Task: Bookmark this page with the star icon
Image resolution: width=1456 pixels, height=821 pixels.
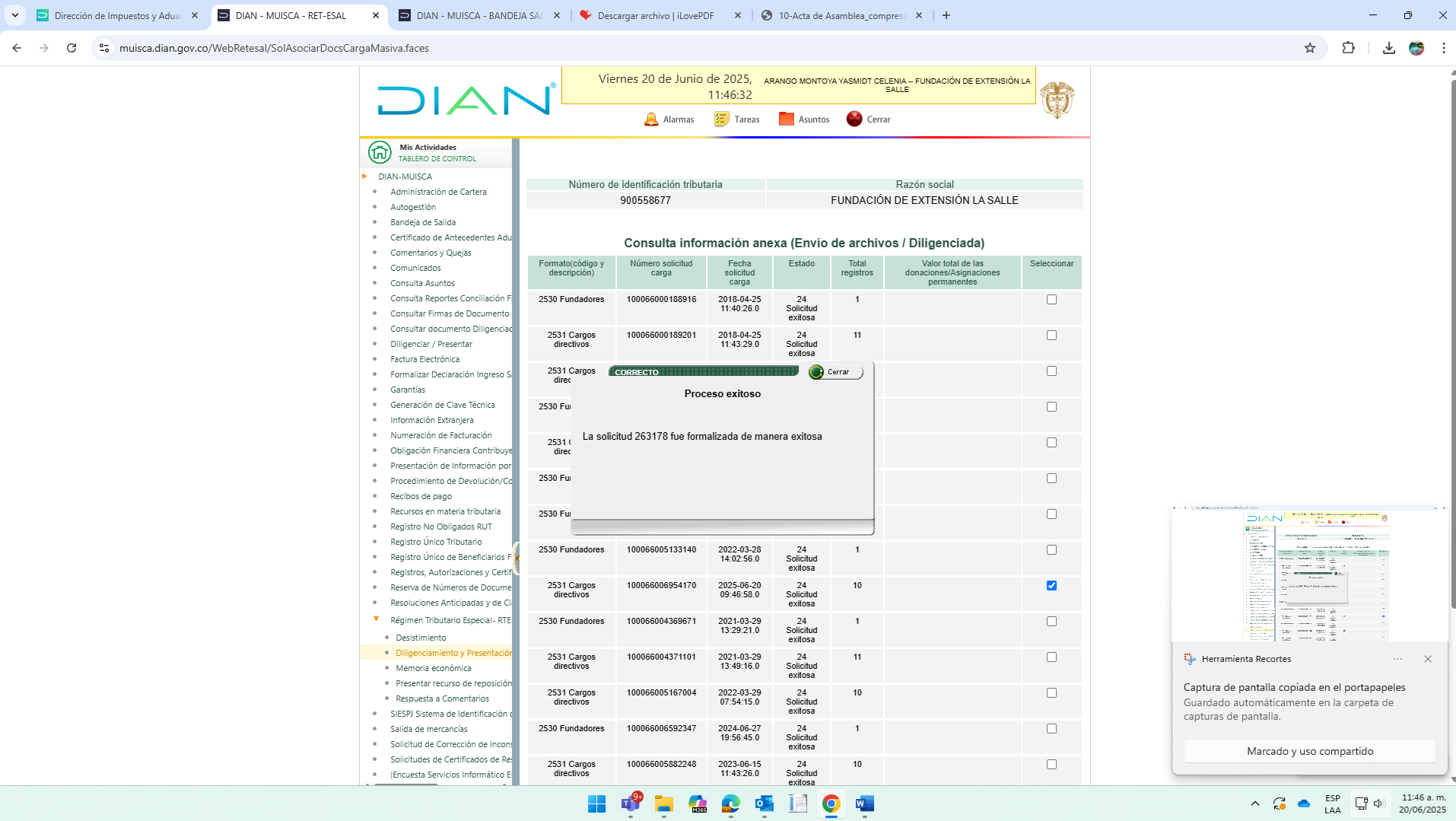Action: [x=1309, y=48]
